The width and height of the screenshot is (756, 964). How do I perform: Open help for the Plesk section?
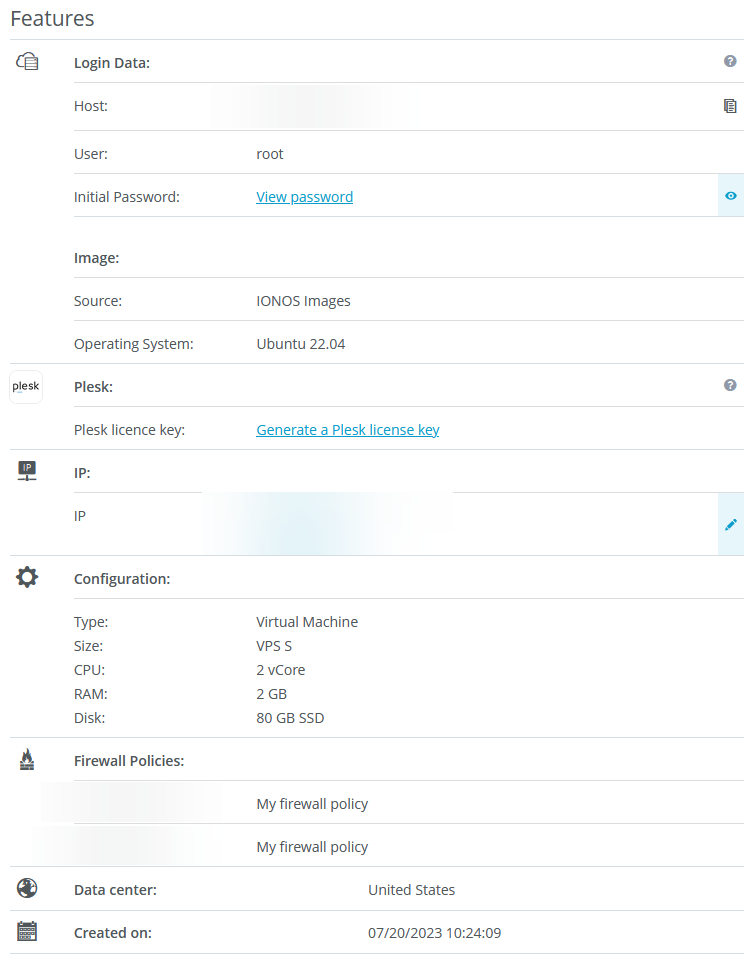730,385
